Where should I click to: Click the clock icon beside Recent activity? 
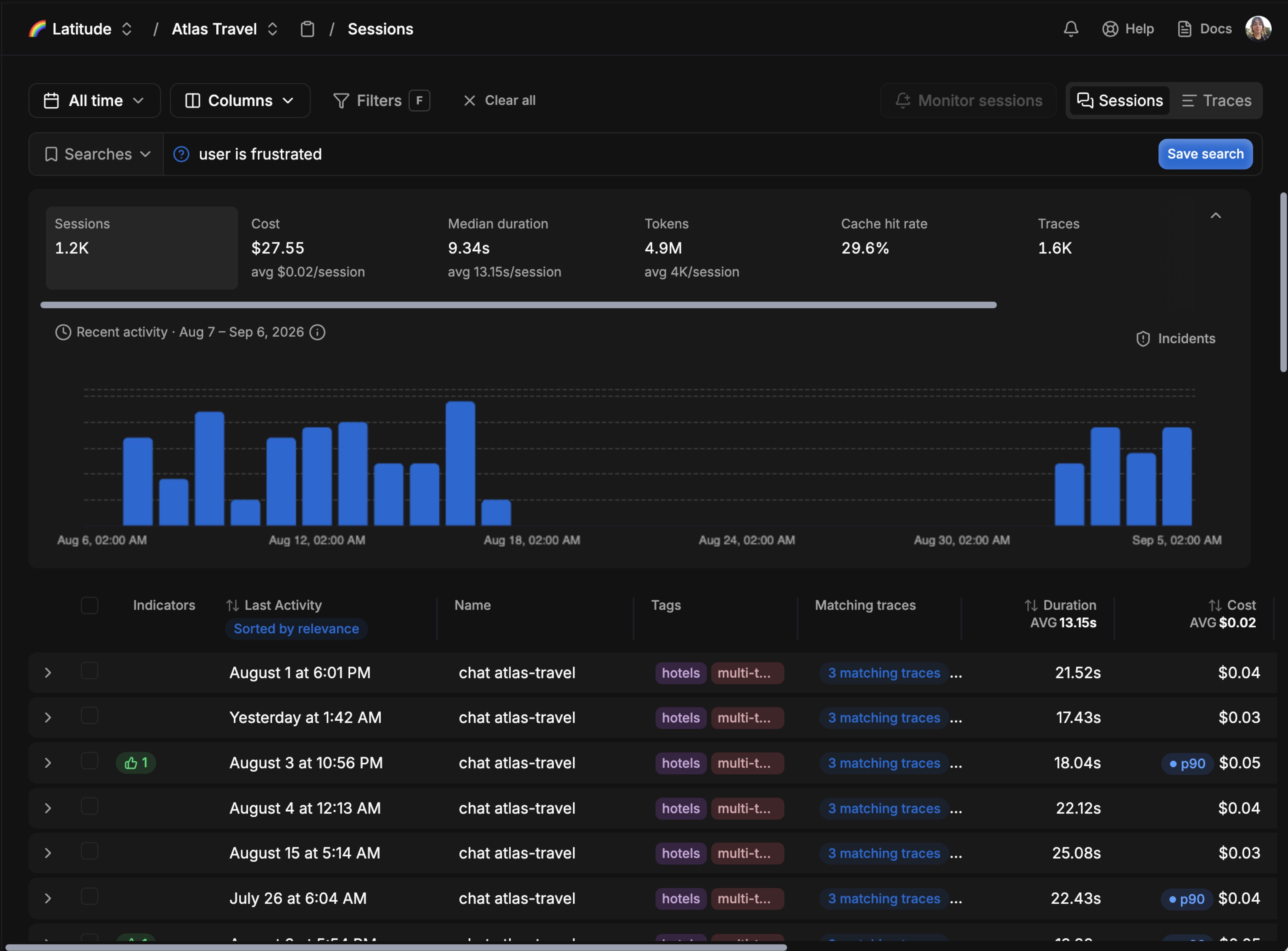(x=63, y=332)
